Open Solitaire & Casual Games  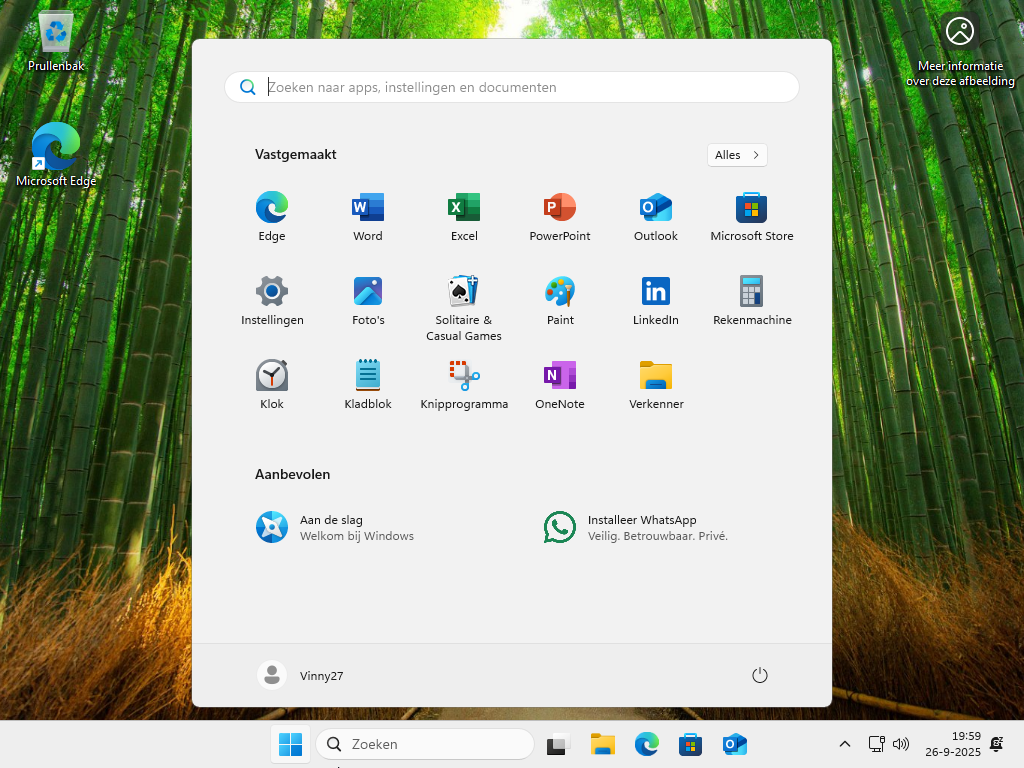pos(464,308)
